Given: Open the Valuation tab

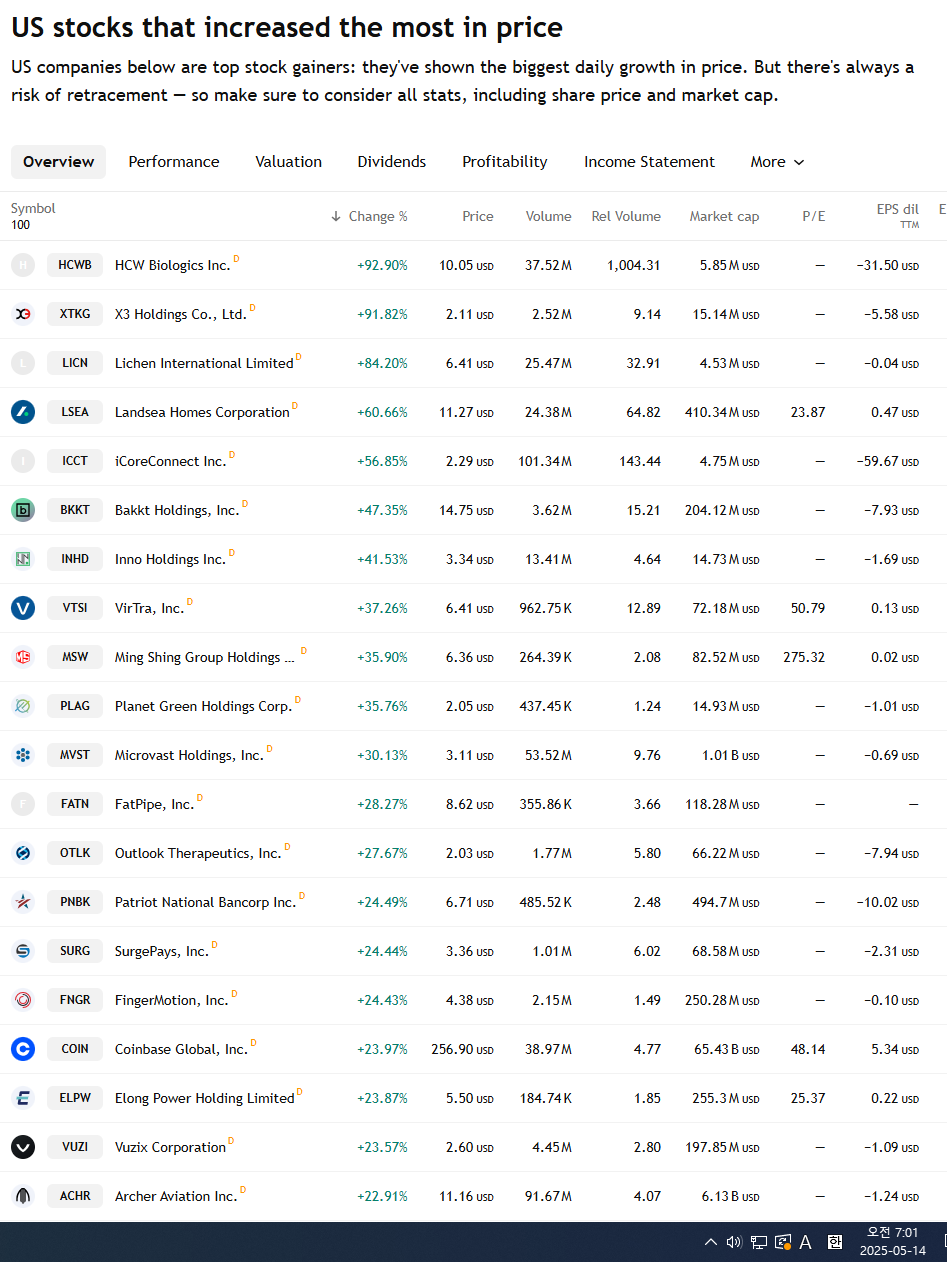Looking at the screenshot, I should point(288,162).
